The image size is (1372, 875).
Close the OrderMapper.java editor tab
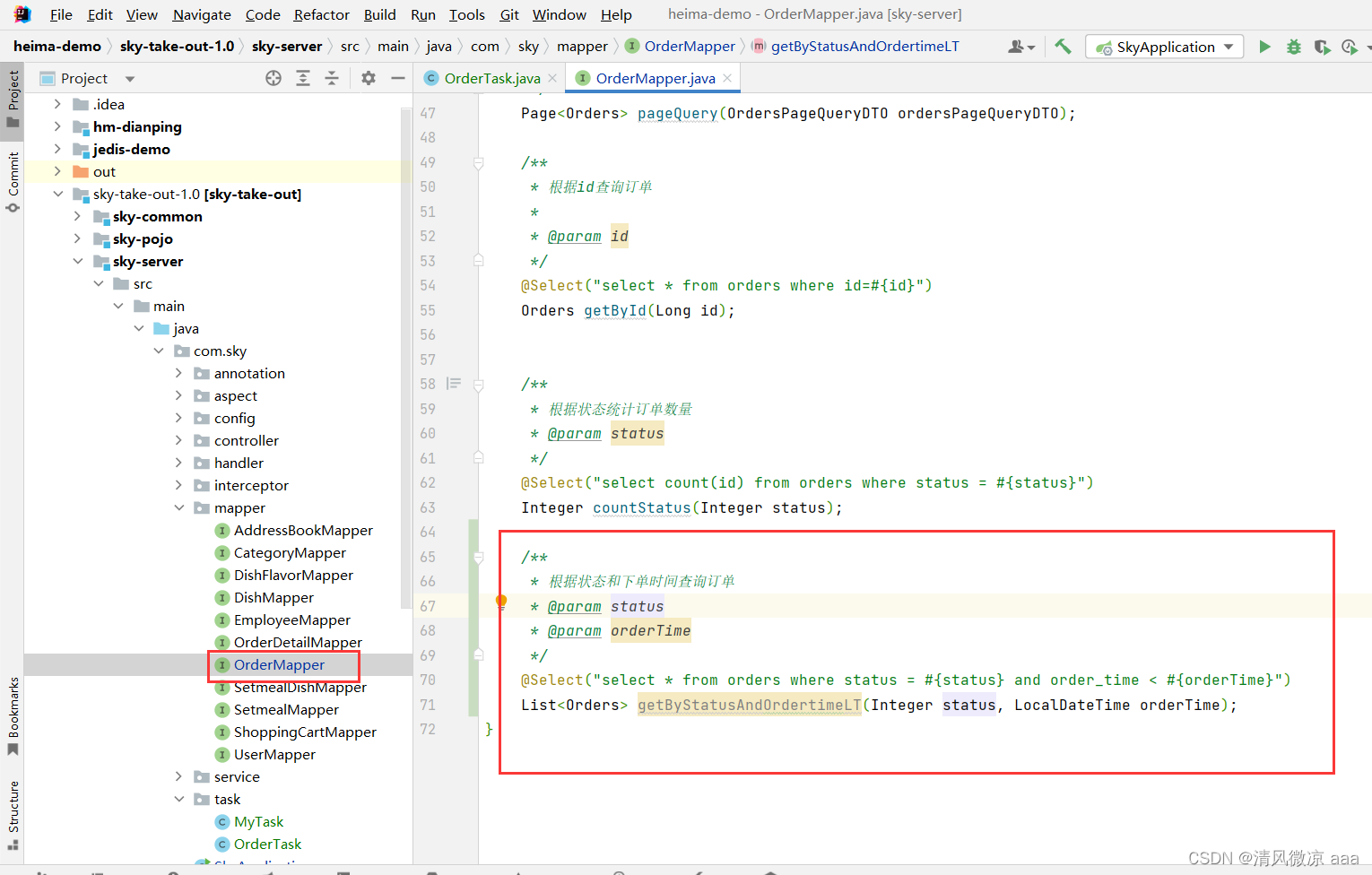(727, 78)
